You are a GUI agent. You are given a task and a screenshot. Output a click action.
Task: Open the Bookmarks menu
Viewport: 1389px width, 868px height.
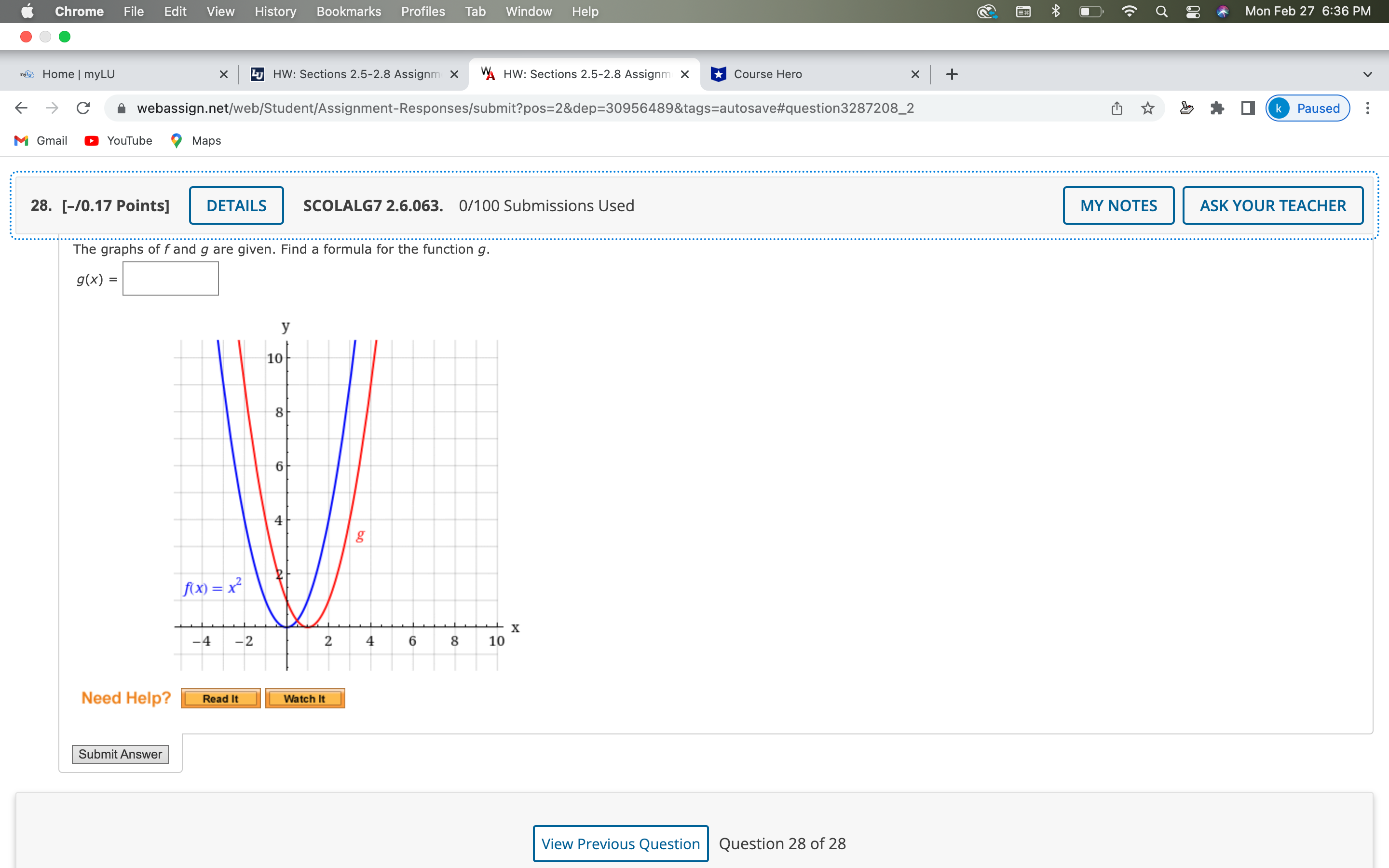348,12
